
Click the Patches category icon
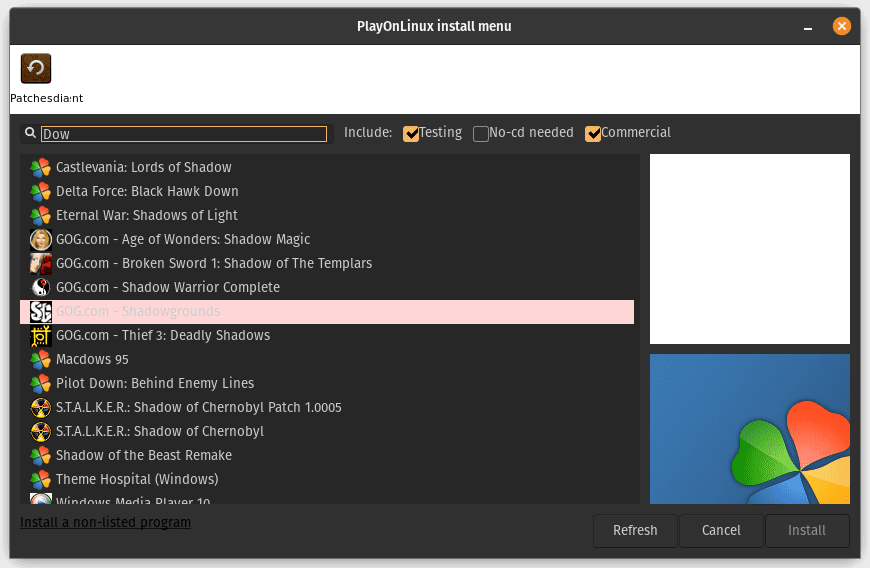coord(36,69)
